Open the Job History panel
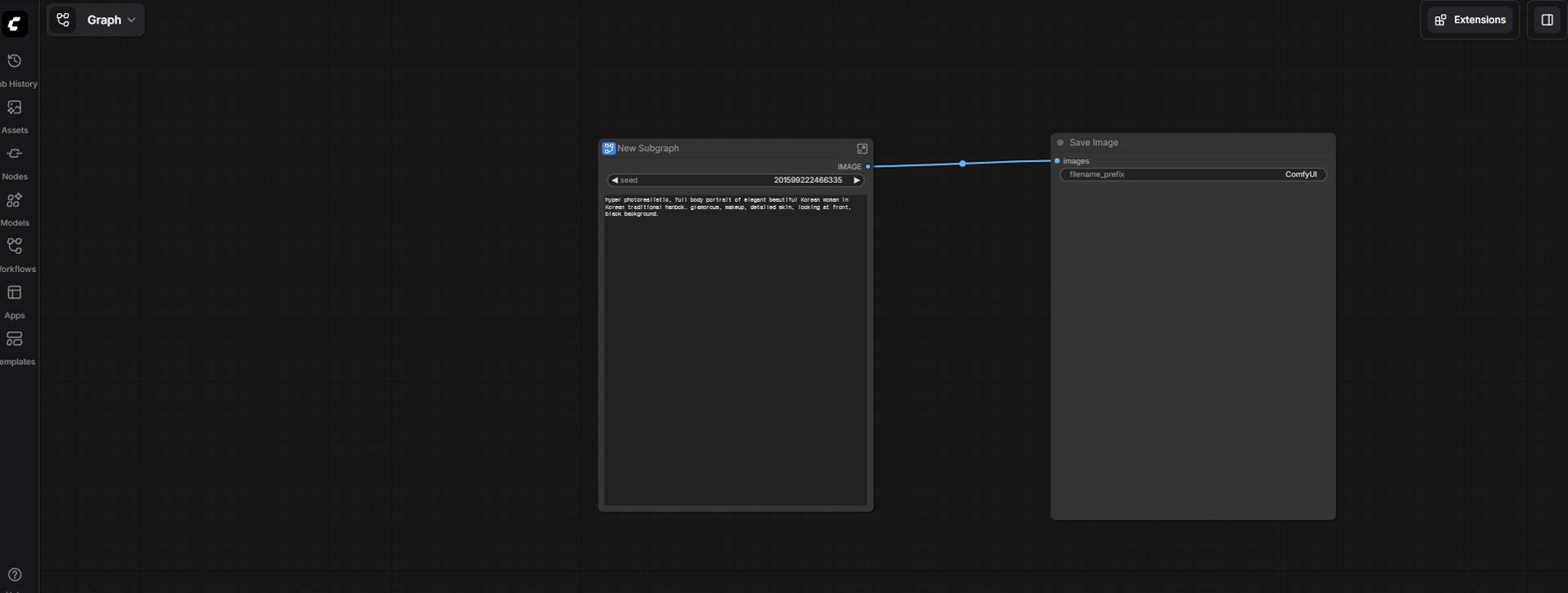 15,70
